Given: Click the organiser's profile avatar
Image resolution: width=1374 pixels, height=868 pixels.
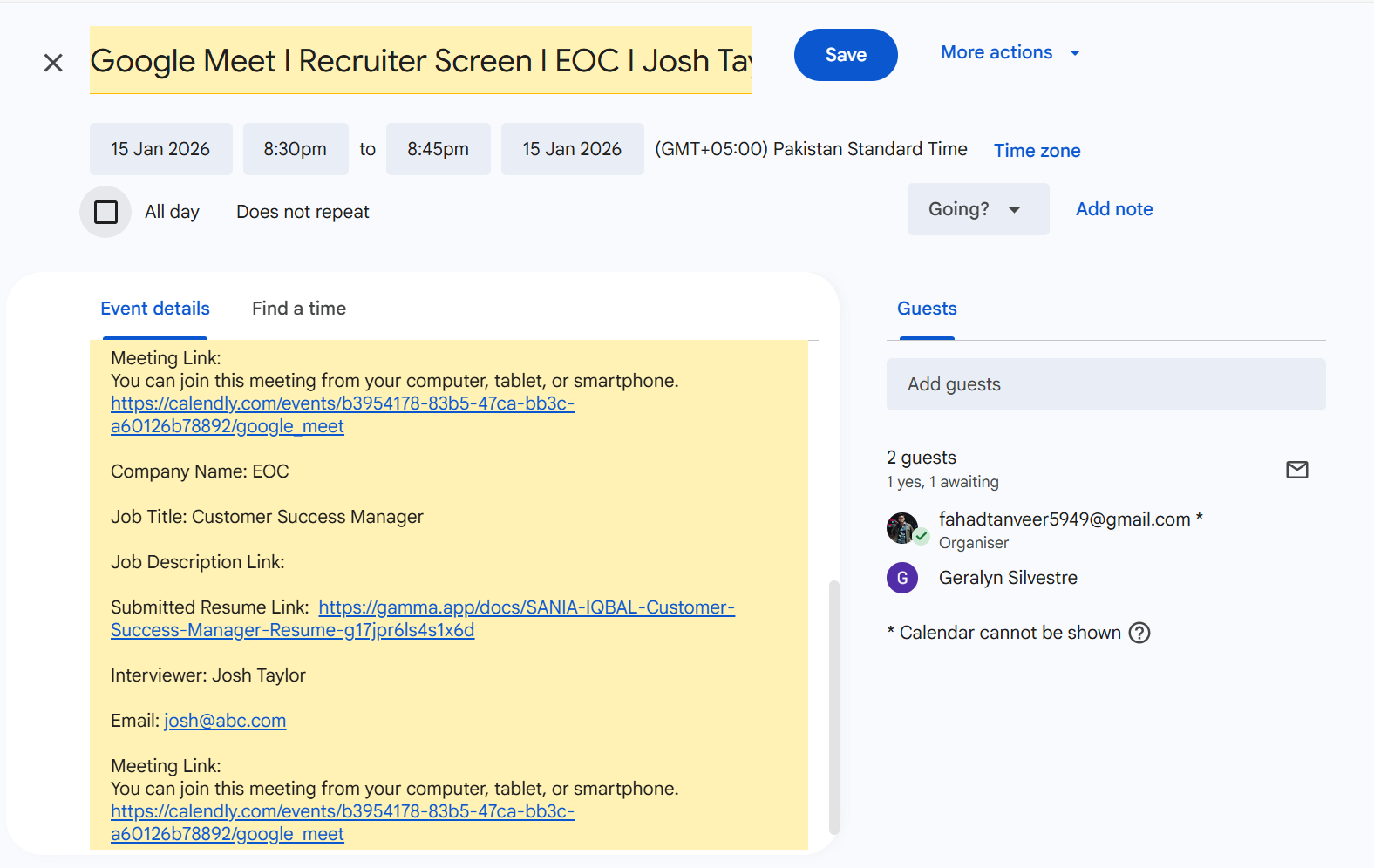Looking at the screenshot, I should (902, 528).
